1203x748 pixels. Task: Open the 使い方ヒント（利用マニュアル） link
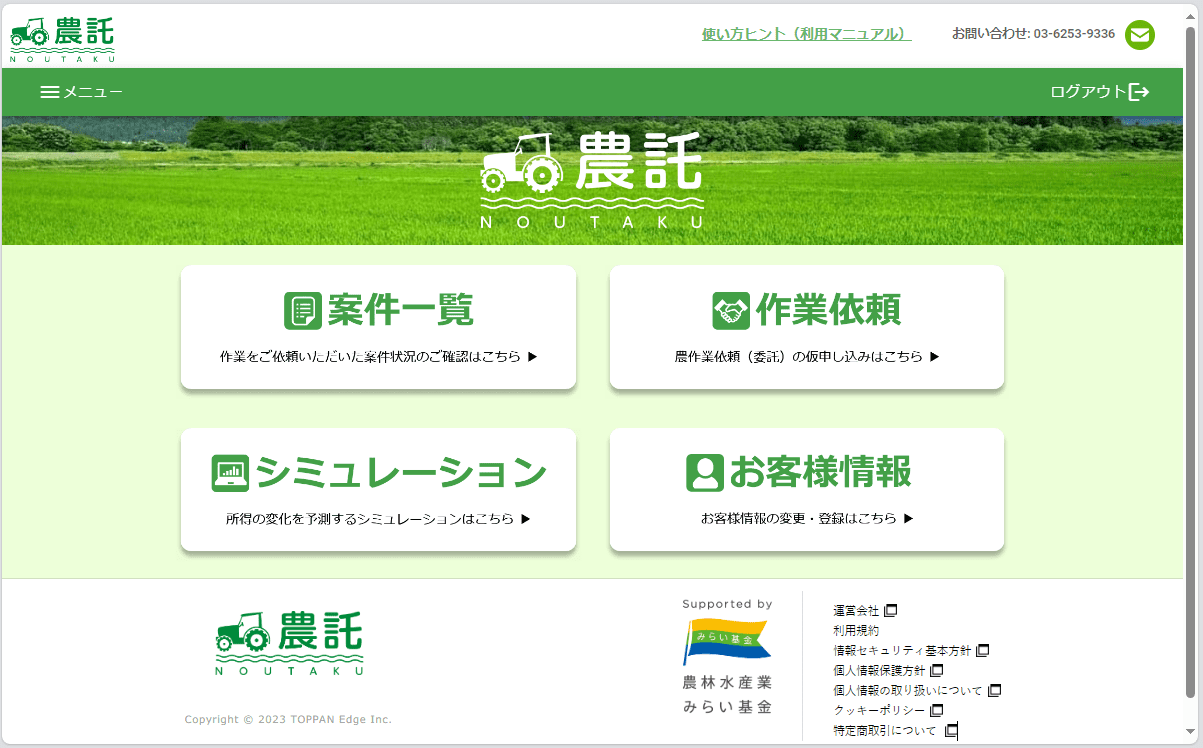[x=807, y=34]
